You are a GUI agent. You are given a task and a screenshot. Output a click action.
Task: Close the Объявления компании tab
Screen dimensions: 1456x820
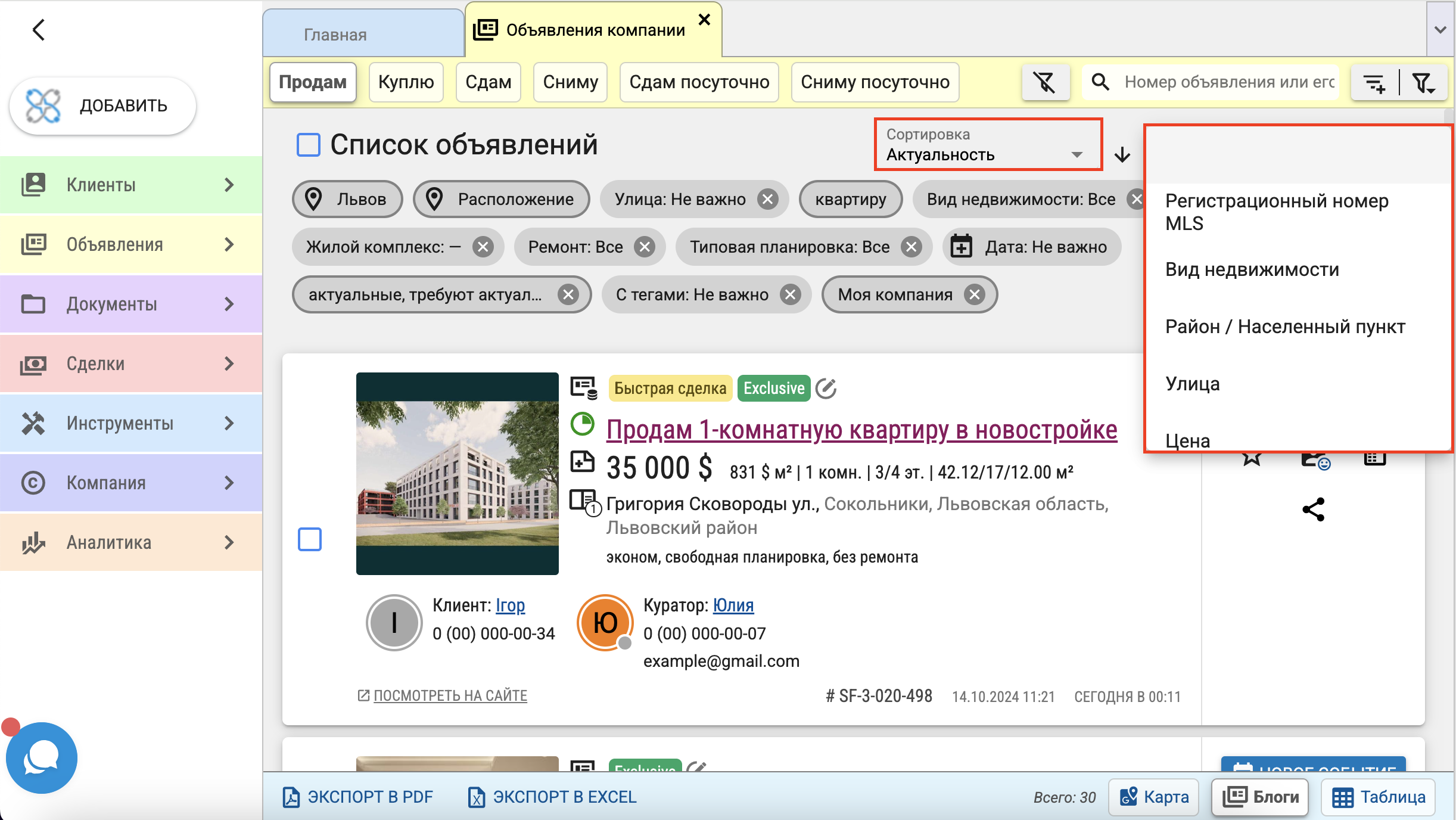(x=704, y=20)
